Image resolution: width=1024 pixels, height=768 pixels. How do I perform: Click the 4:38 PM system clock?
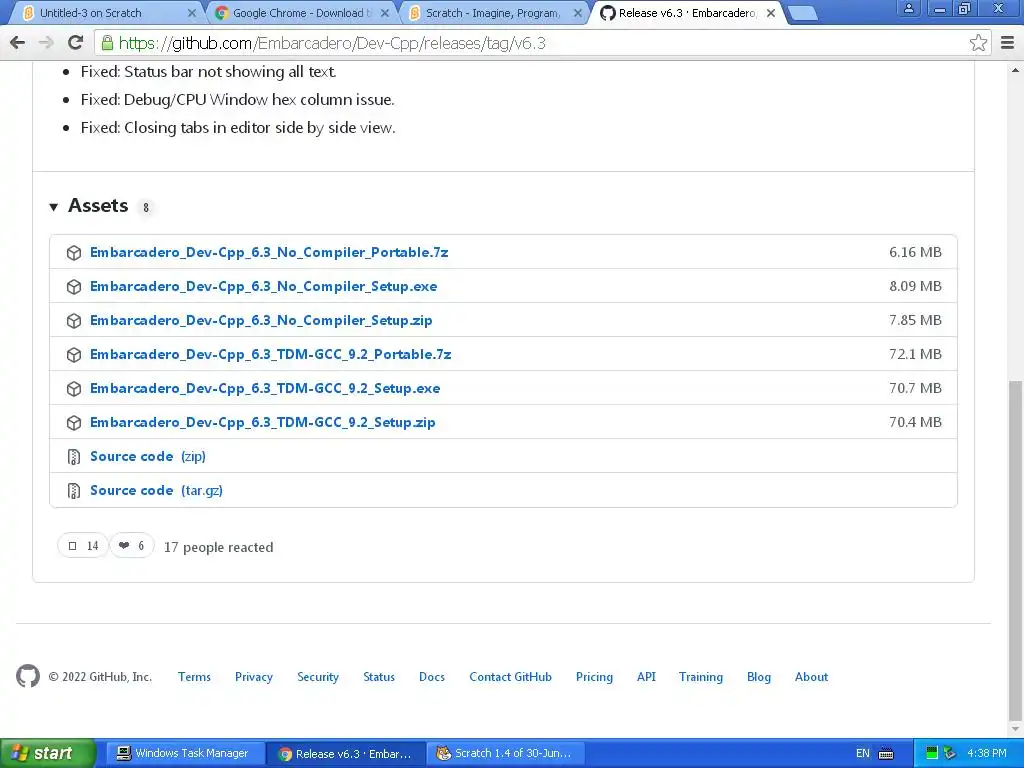tap(987, 753)
